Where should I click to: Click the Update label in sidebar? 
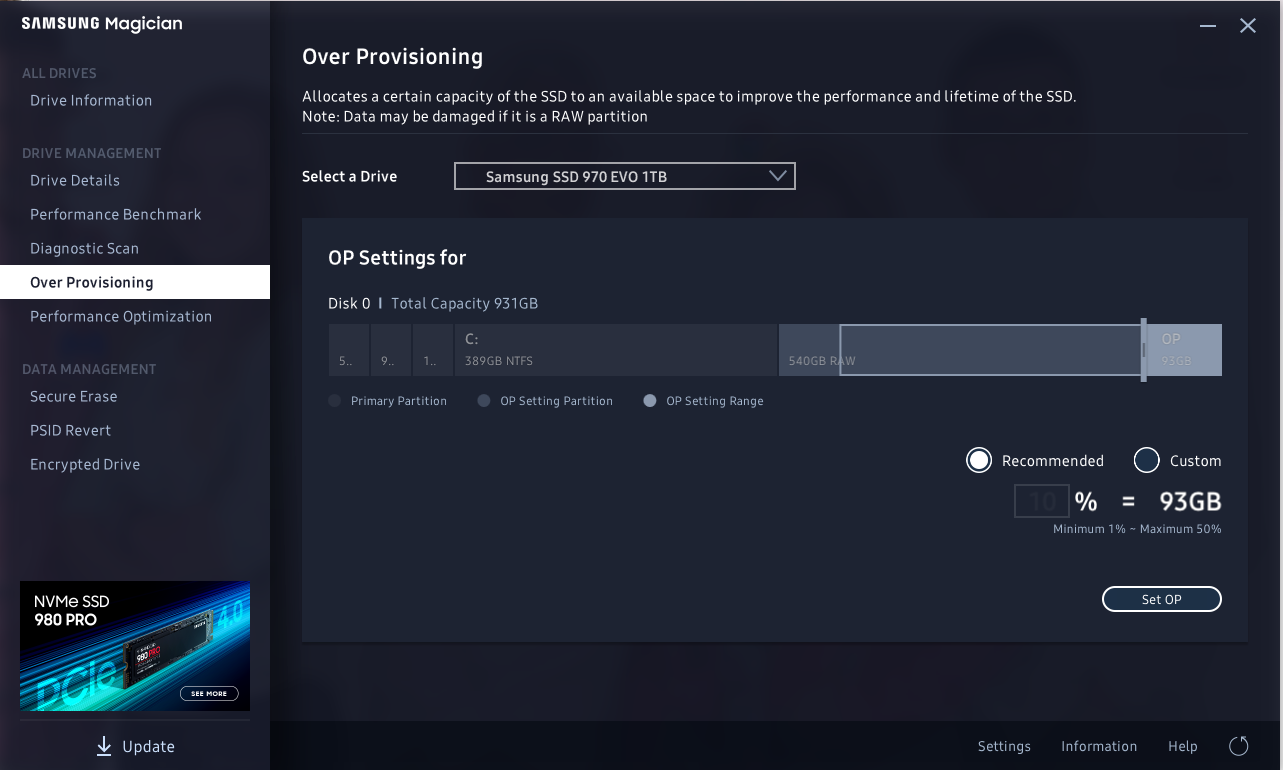click(x=148, y=746)
